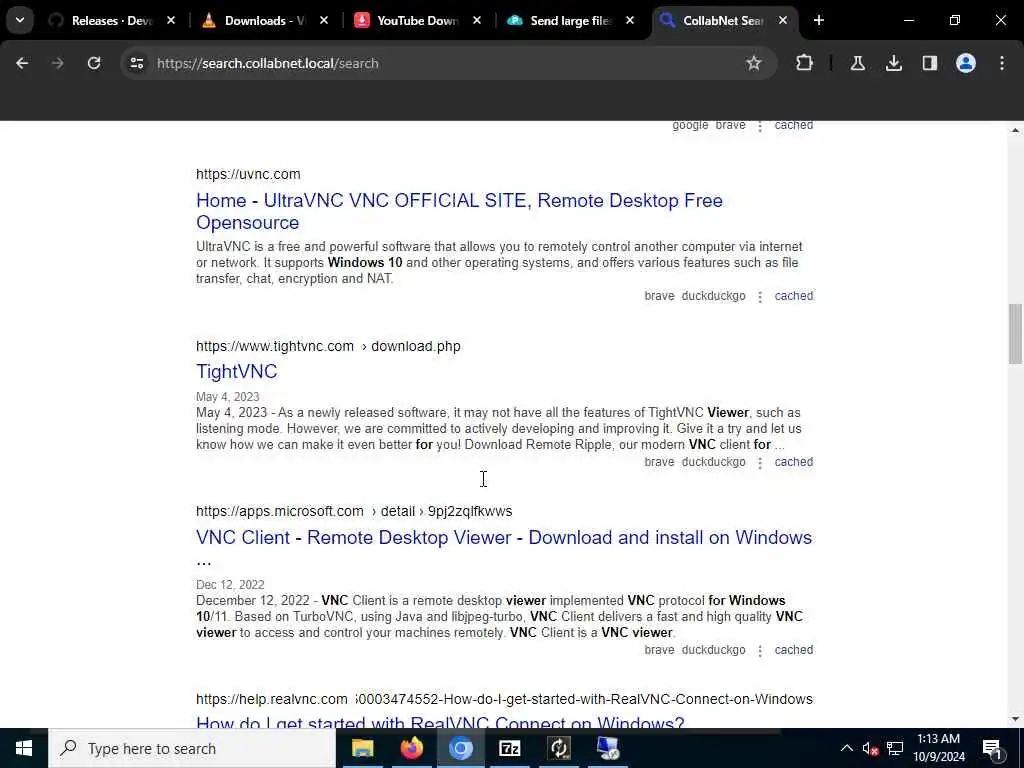
Task: Switch to Send large files tab
Action: (x=569, y=21)
